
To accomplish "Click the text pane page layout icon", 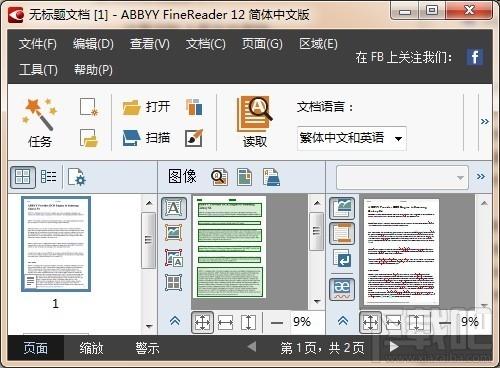I will tap(342, 233).
